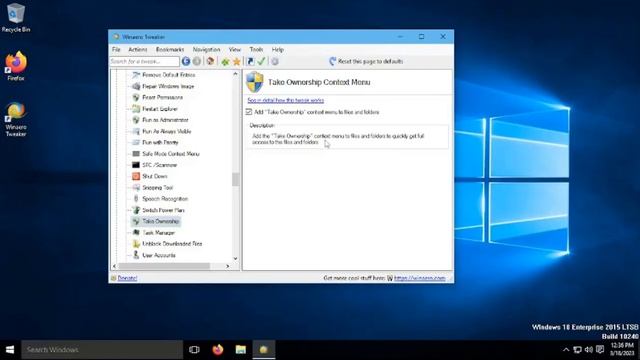Click the Repair Windows Image tree icon
The width and height of the screenshot is (640, 360).
[136, 86]
